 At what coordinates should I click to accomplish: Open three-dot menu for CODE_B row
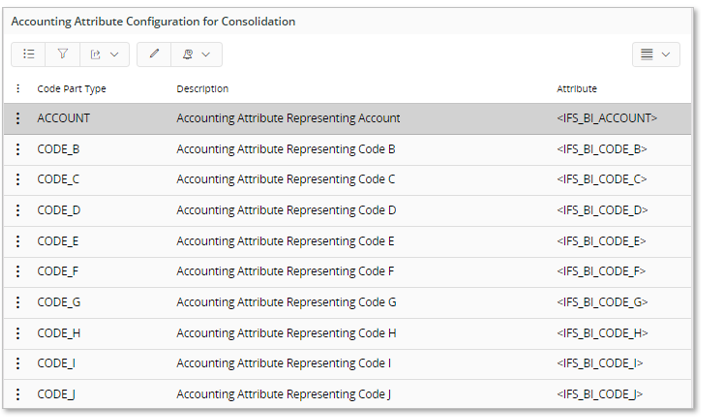18,149
